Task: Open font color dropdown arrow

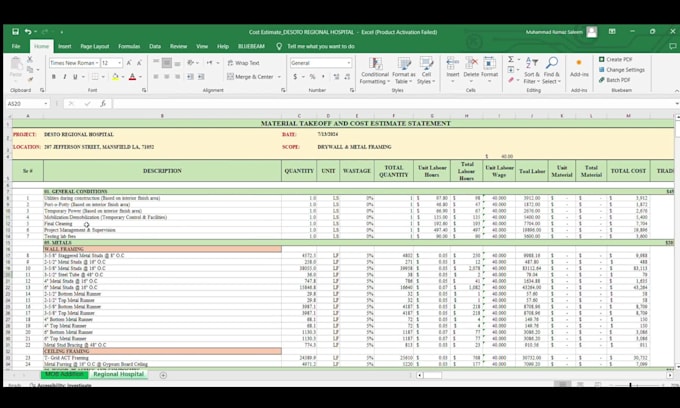Action: coord(140,77)
